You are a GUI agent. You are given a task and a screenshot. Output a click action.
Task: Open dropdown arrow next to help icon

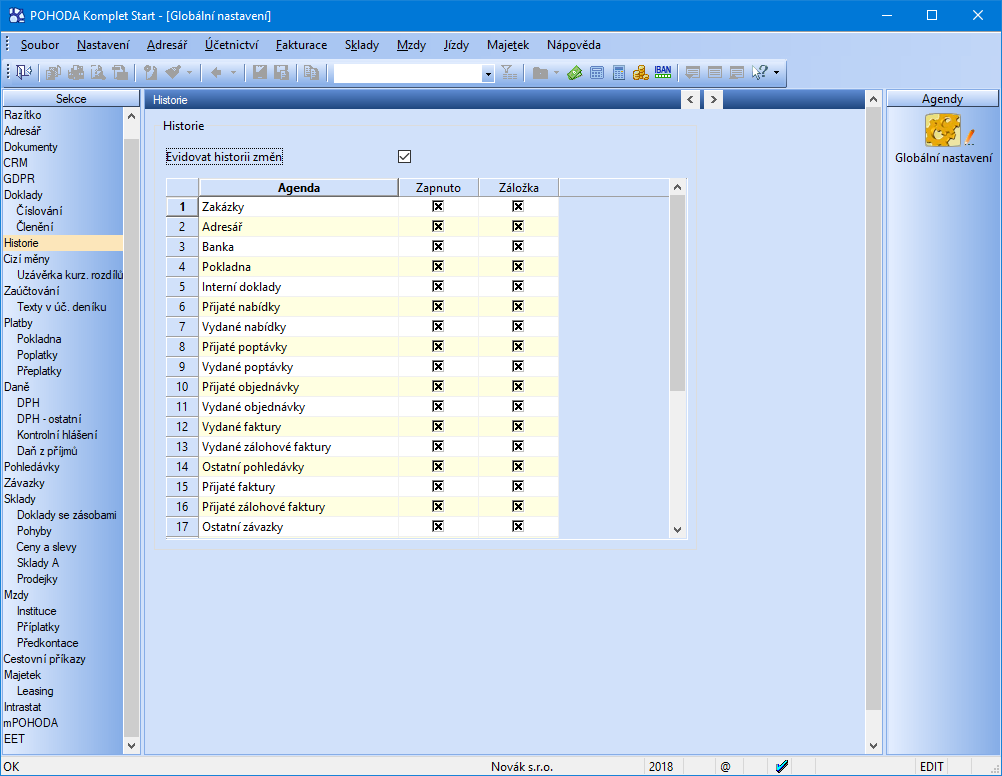click(776, 73)
